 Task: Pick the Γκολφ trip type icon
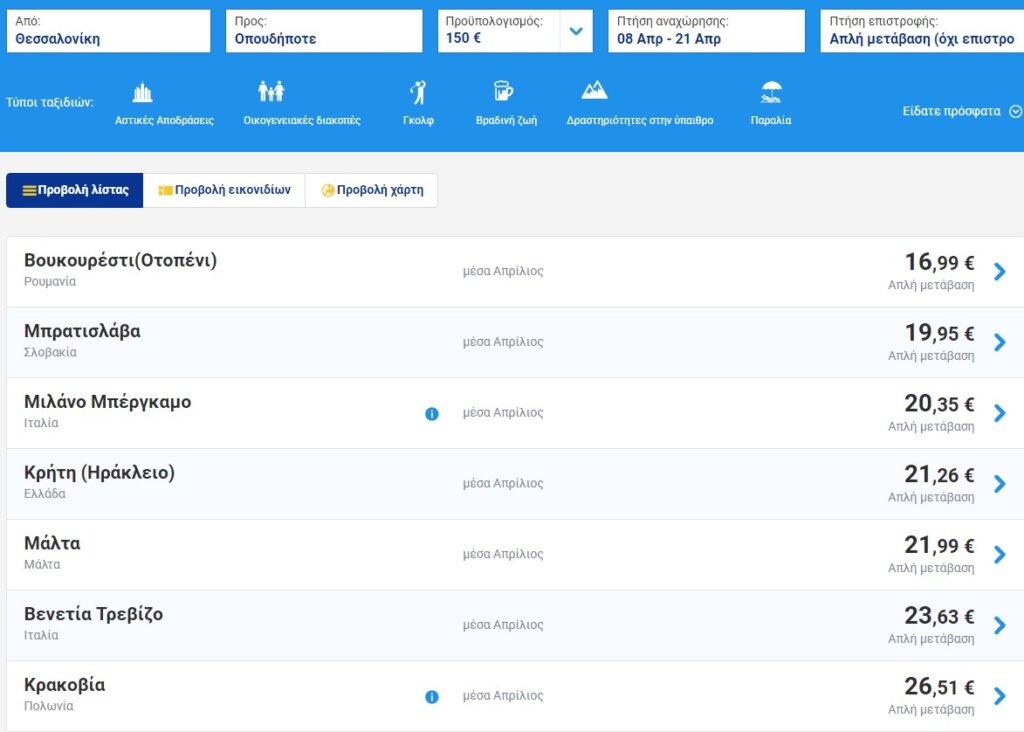tap(418, 94)
